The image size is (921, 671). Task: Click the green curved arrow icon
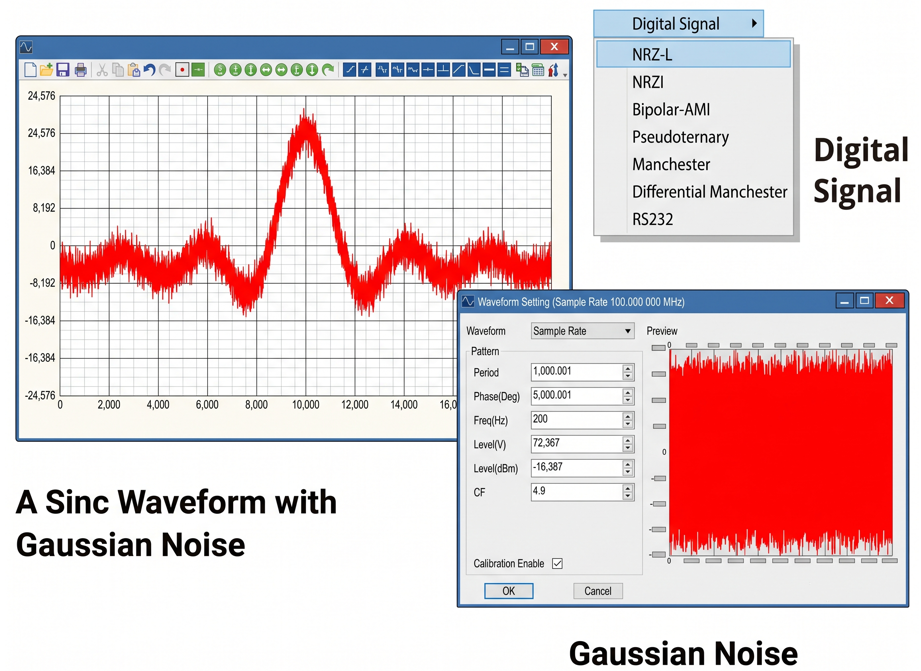(x=328, y=71)
